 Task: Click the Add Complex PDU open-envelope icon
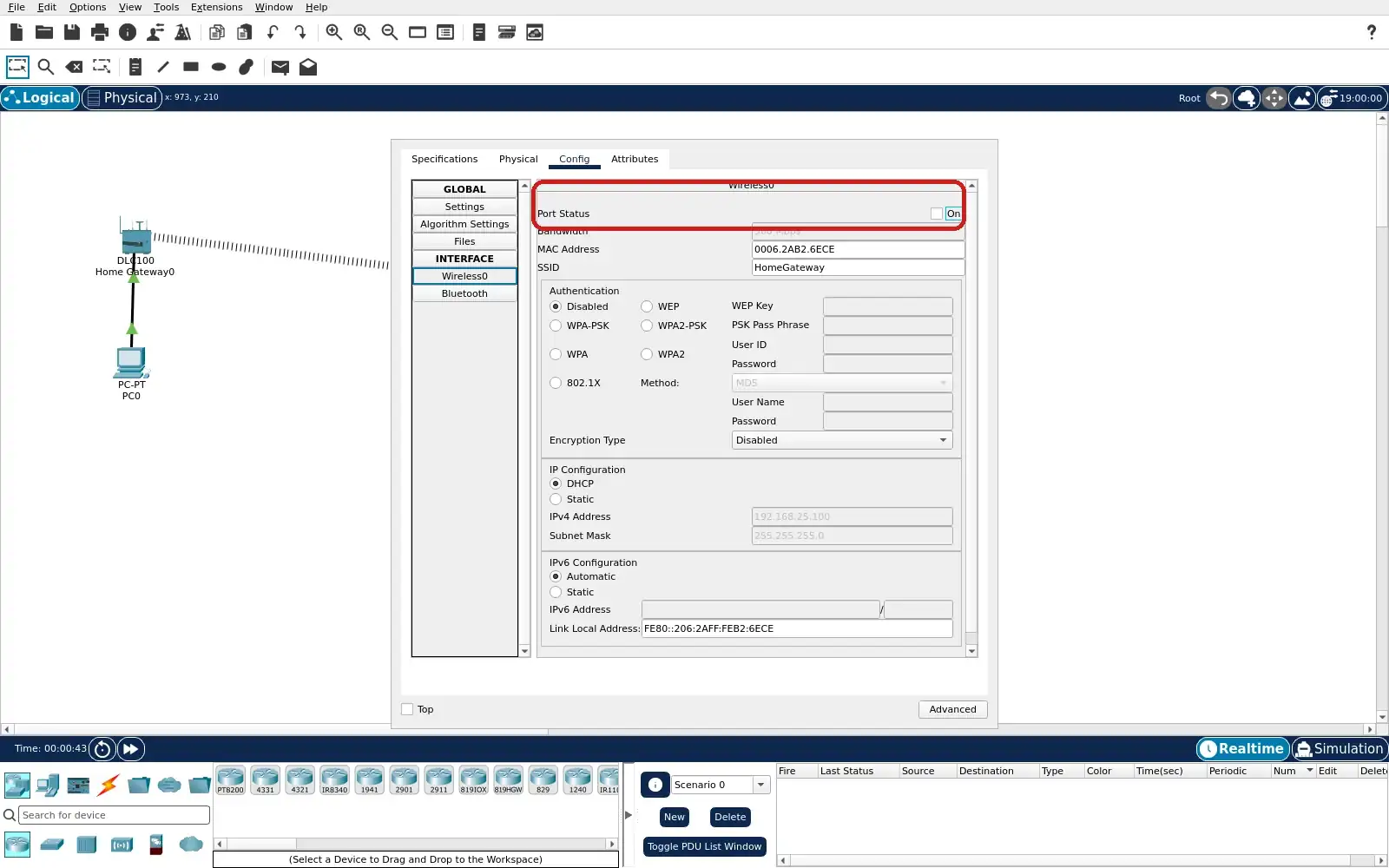[308, 67]
